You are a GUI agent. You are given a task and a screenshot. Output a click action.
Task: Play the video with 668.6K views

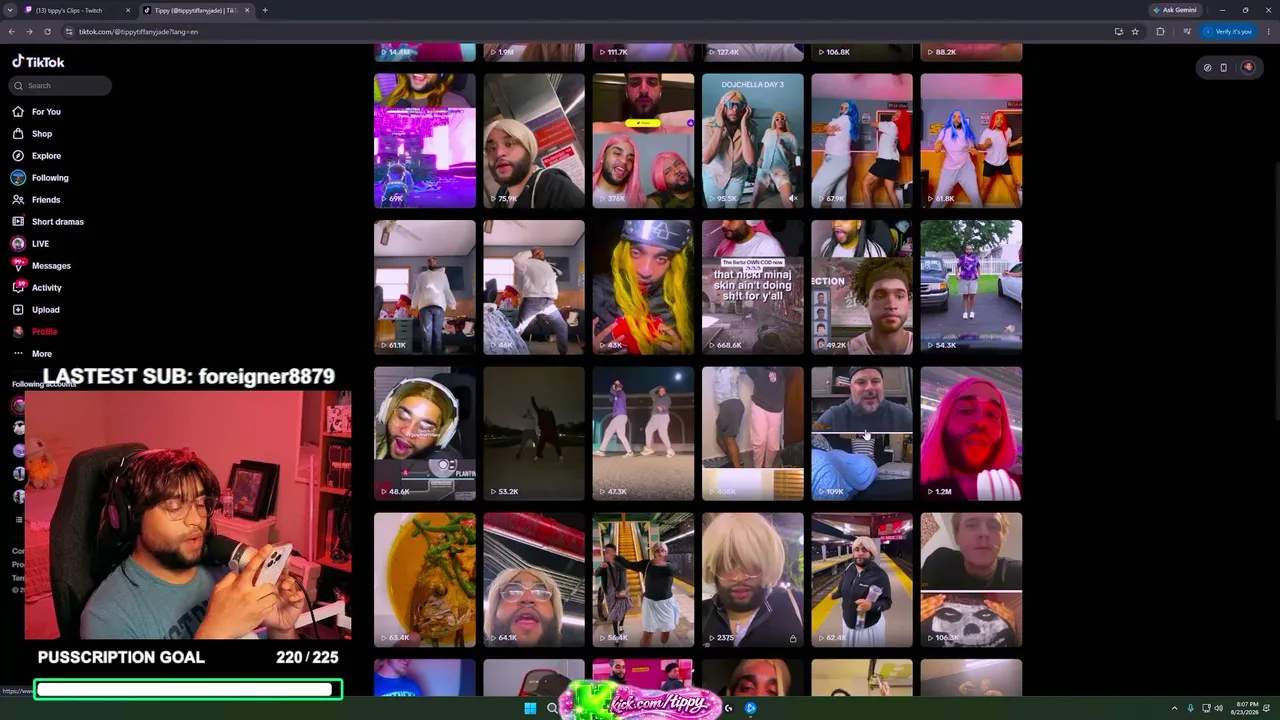[x=753, y=287]
